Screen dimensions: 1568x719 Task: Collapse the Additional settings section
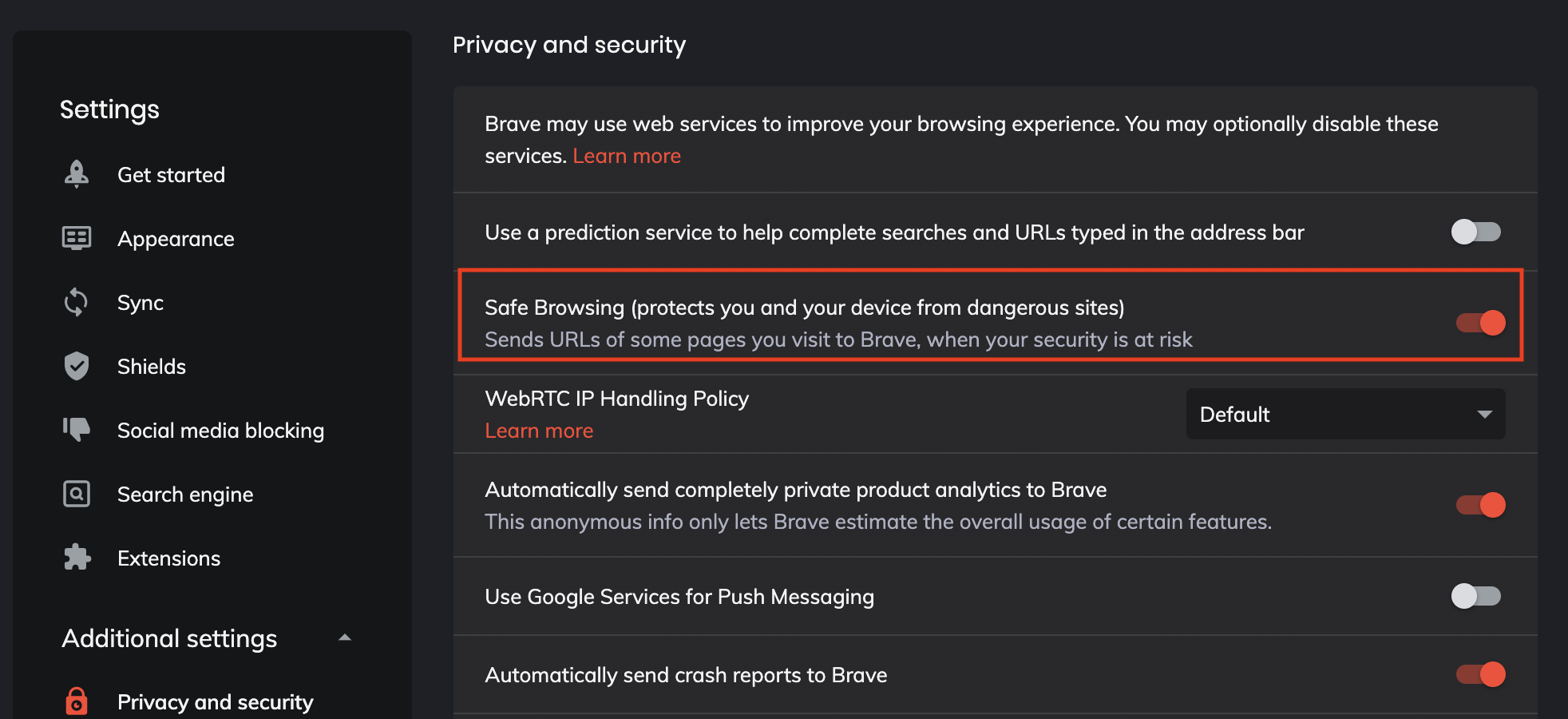[x=345, y=638]
